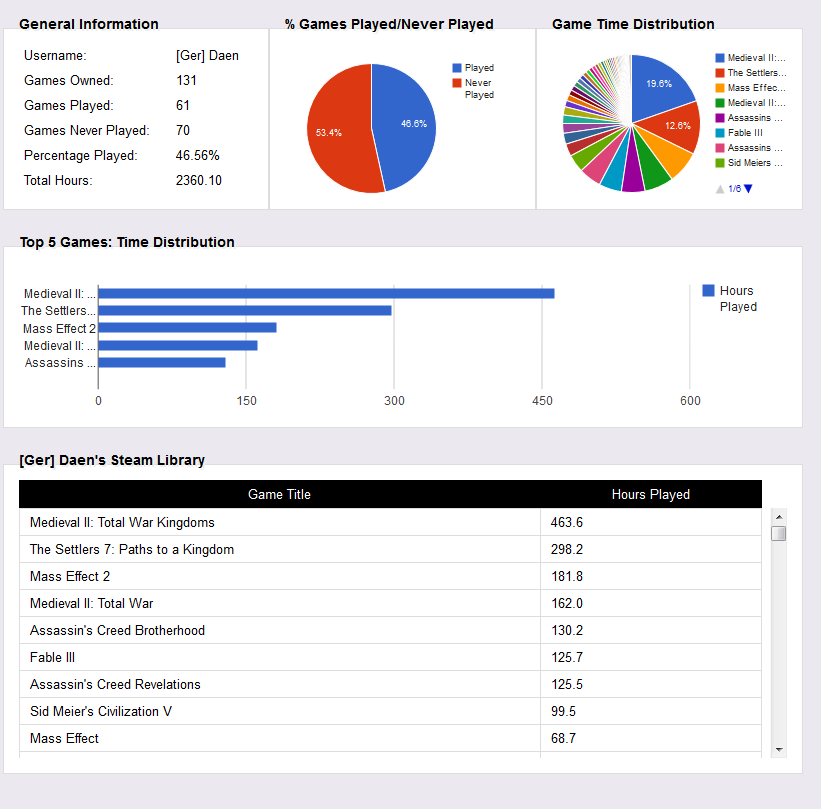Click username value '[Ger] Daen'
The image size is (821, 809).
[207, 56]
